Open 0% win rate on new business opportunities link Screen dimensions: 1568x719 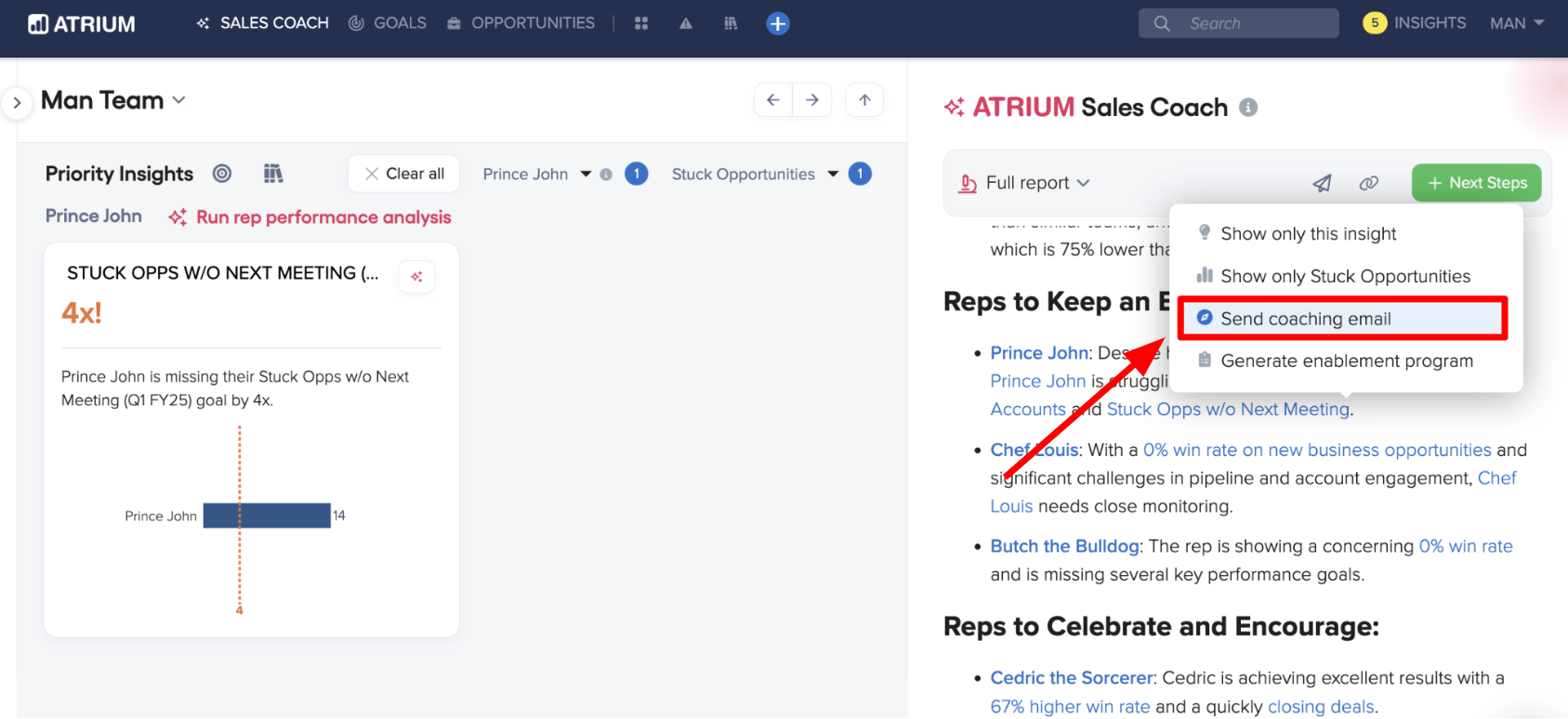tap(1317, 451)
